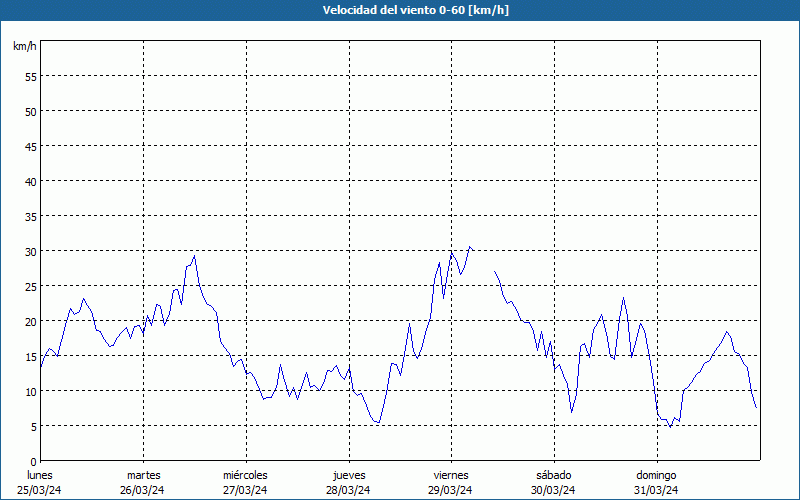Click the 15 label on the vertical axis
The image size is (800, 500).
point(31,356)
